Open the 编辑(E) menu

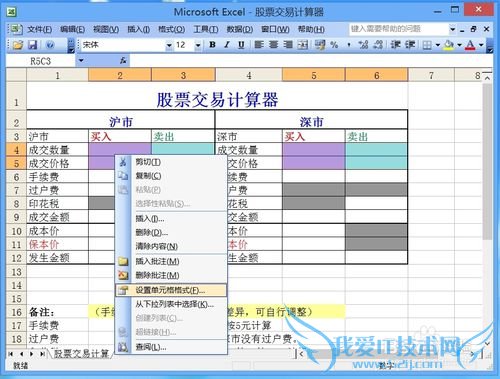pyautogui.click(x=72, y=29)
